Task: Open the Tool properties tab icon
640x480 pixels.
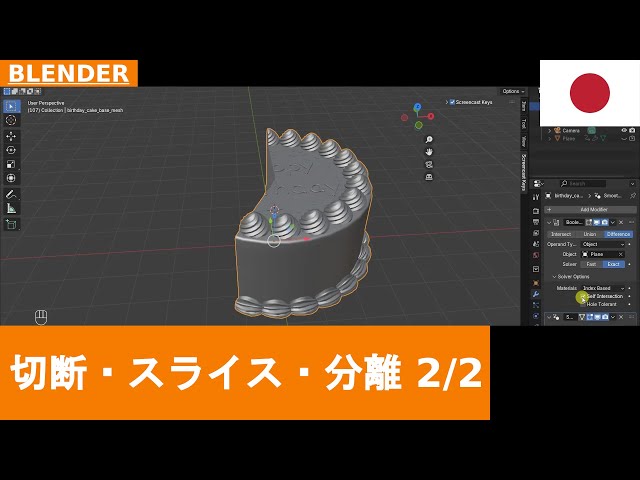Action: [x=536, y=198]
